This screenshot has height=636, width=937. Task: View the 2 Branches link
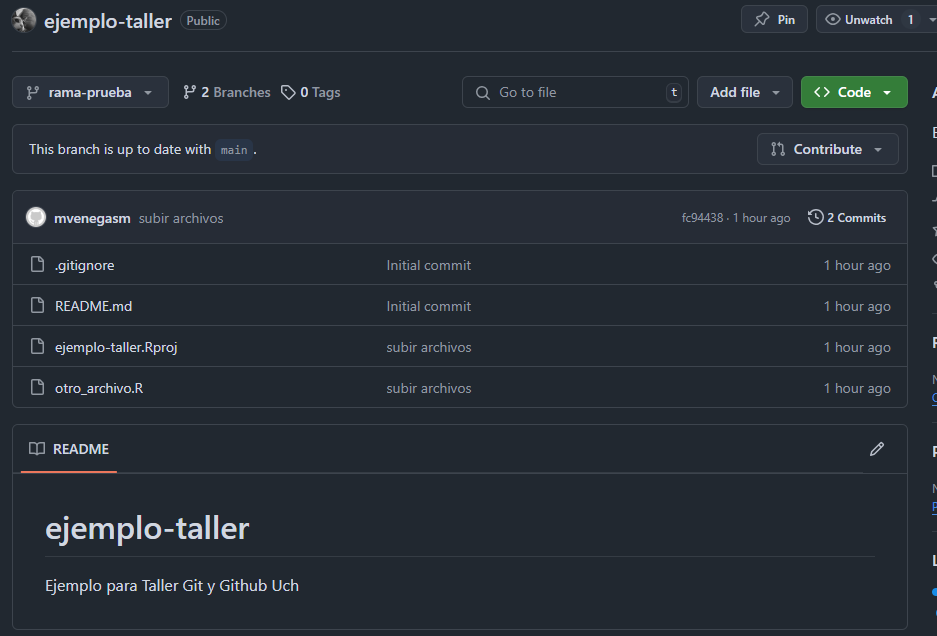coord(226,92)
